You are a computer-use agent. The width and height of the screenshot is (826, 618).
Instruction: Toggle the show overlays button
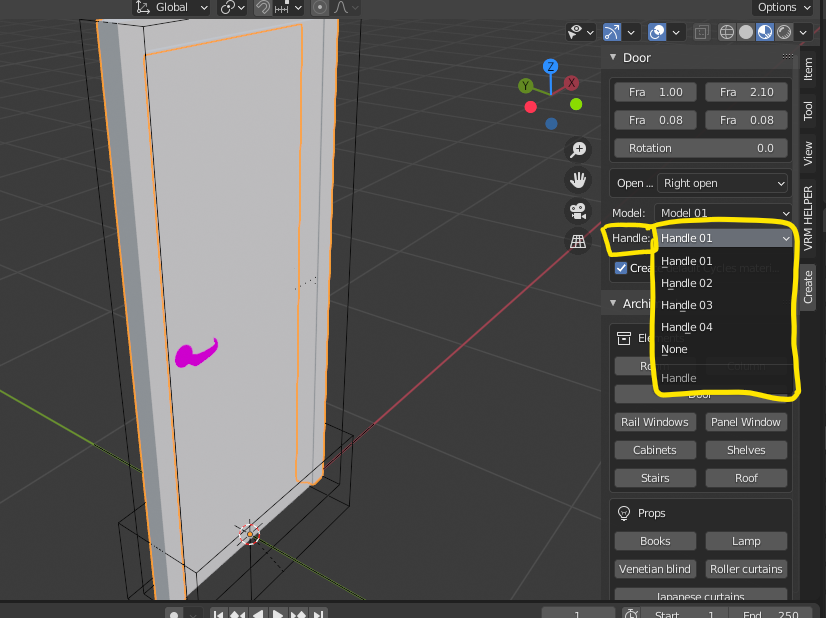coord(657,32)
